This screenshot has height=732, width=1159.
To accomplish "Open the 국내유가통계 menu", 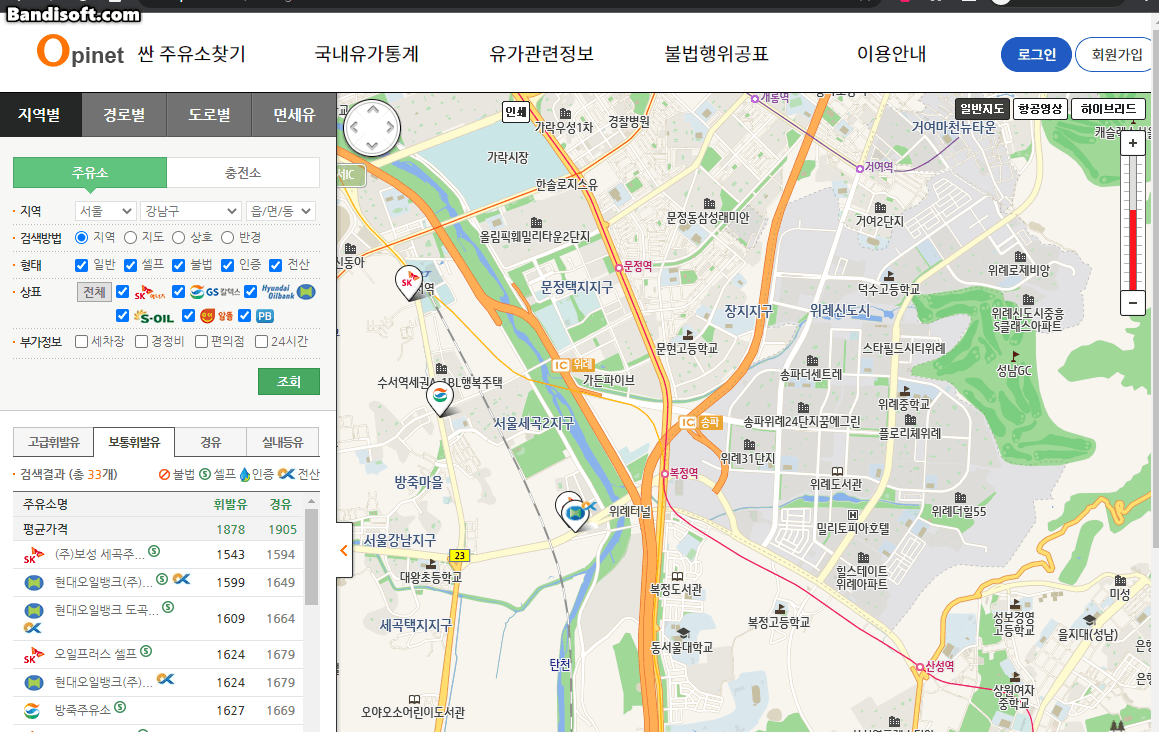I will (367, 54).
